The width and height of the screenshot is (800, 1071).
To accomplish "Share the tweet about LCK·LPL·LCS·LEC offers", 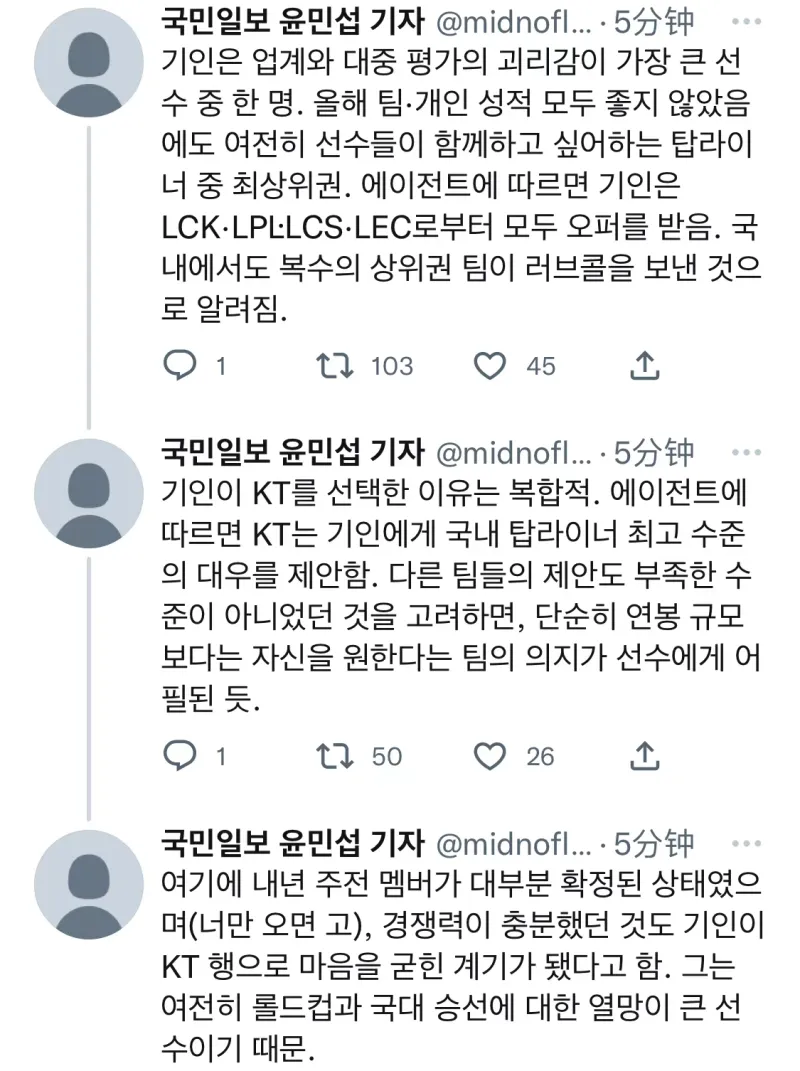I will tap(643, 367).
